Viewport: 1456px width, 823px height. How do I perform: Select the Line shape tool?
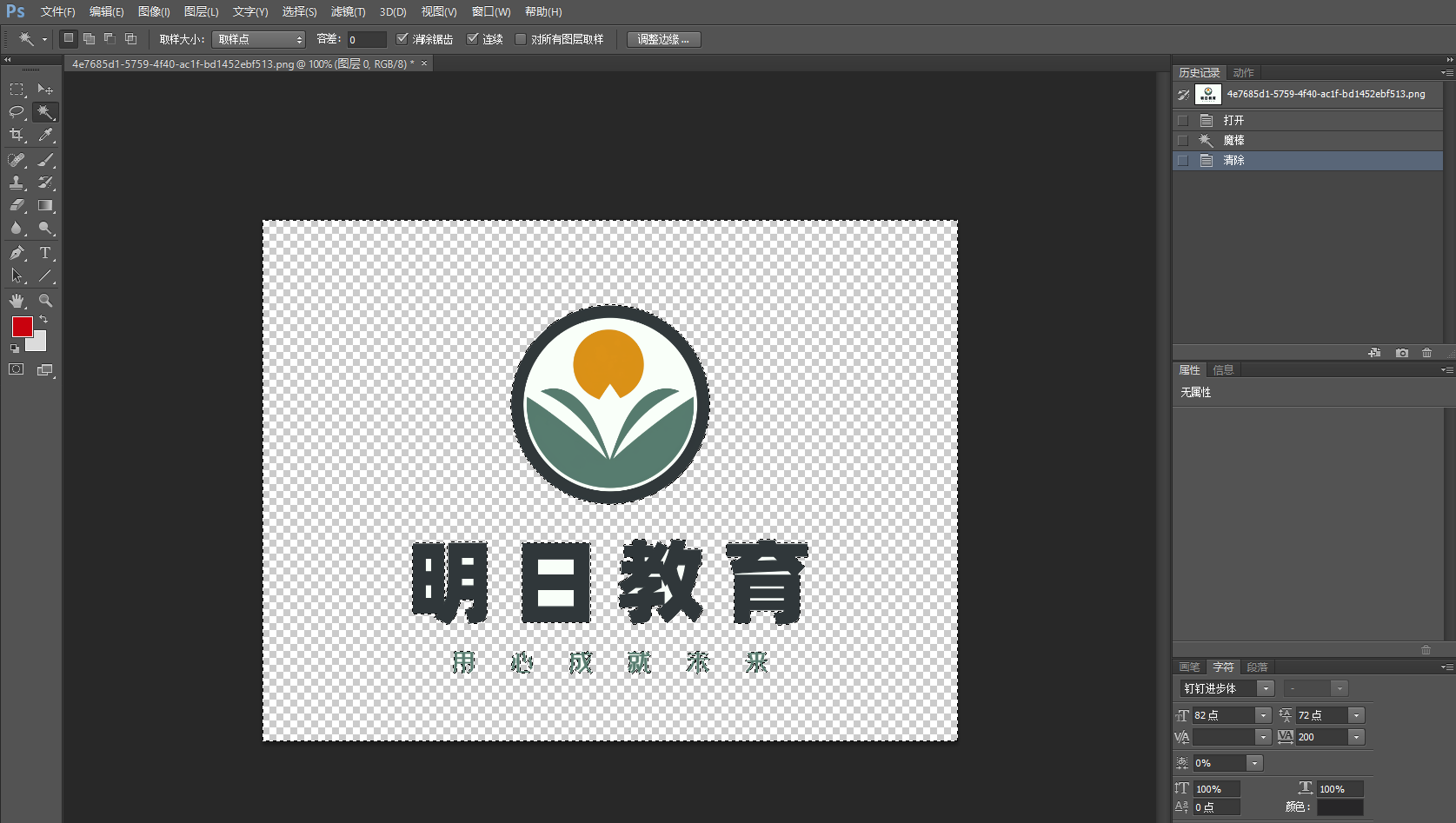[45, 276]
